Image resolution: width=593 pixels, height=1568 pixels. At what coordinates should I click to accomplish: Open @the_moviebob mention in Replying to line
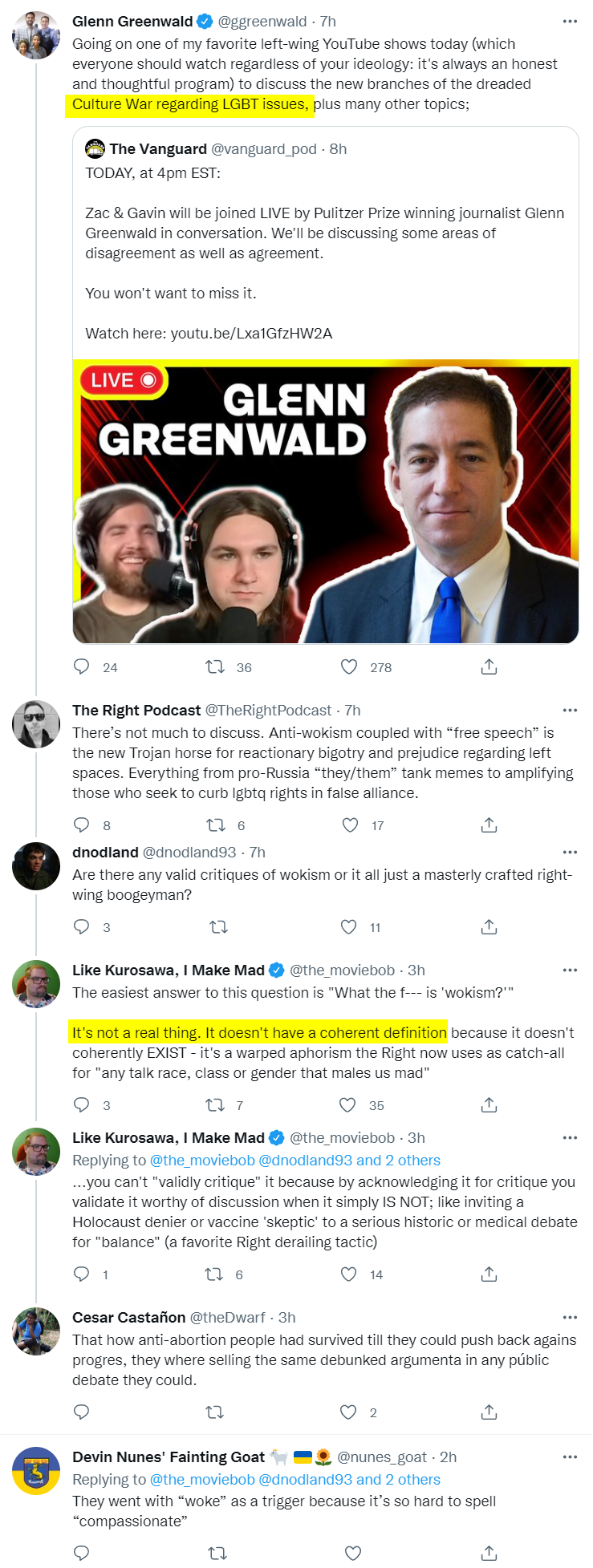coord(202,1161)
